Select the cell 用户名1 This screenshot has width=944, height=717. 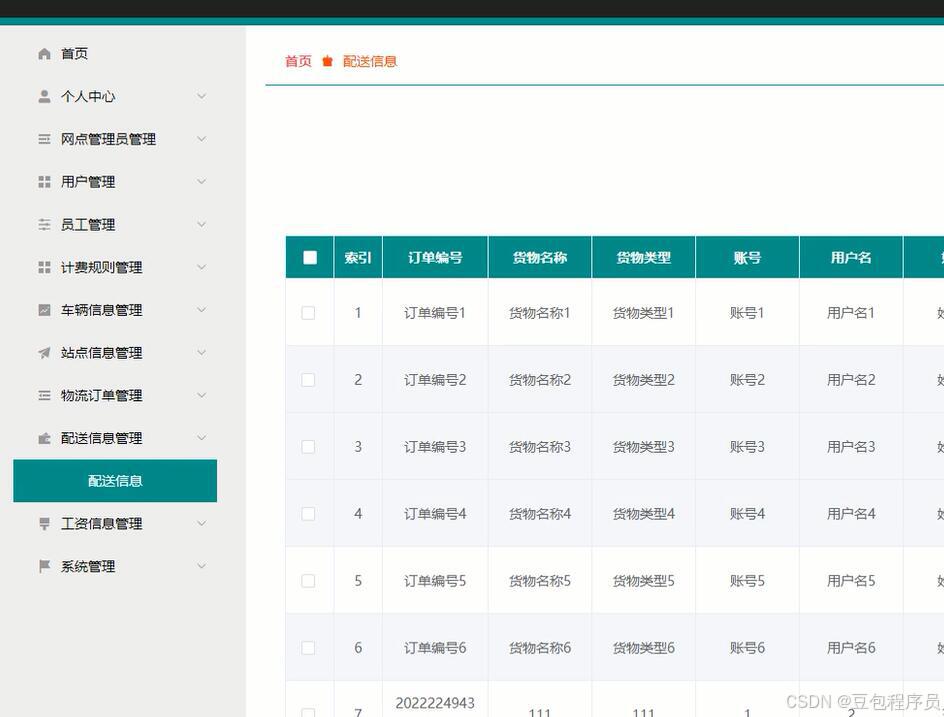(851, 312)
